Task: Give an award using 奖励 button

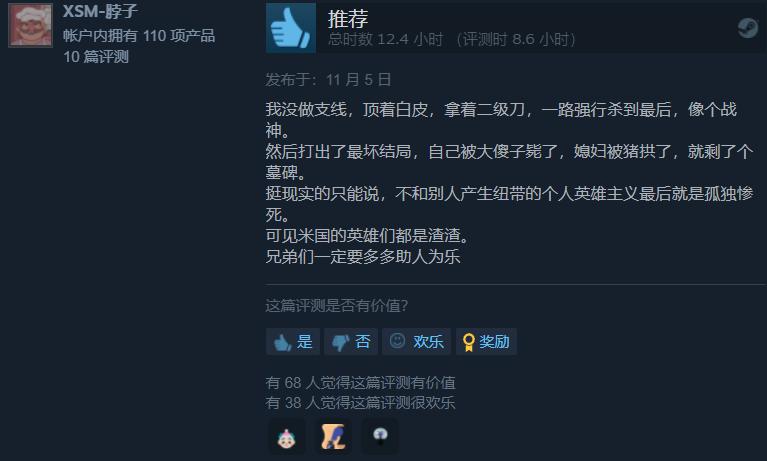Action: [x=486, y=342]
